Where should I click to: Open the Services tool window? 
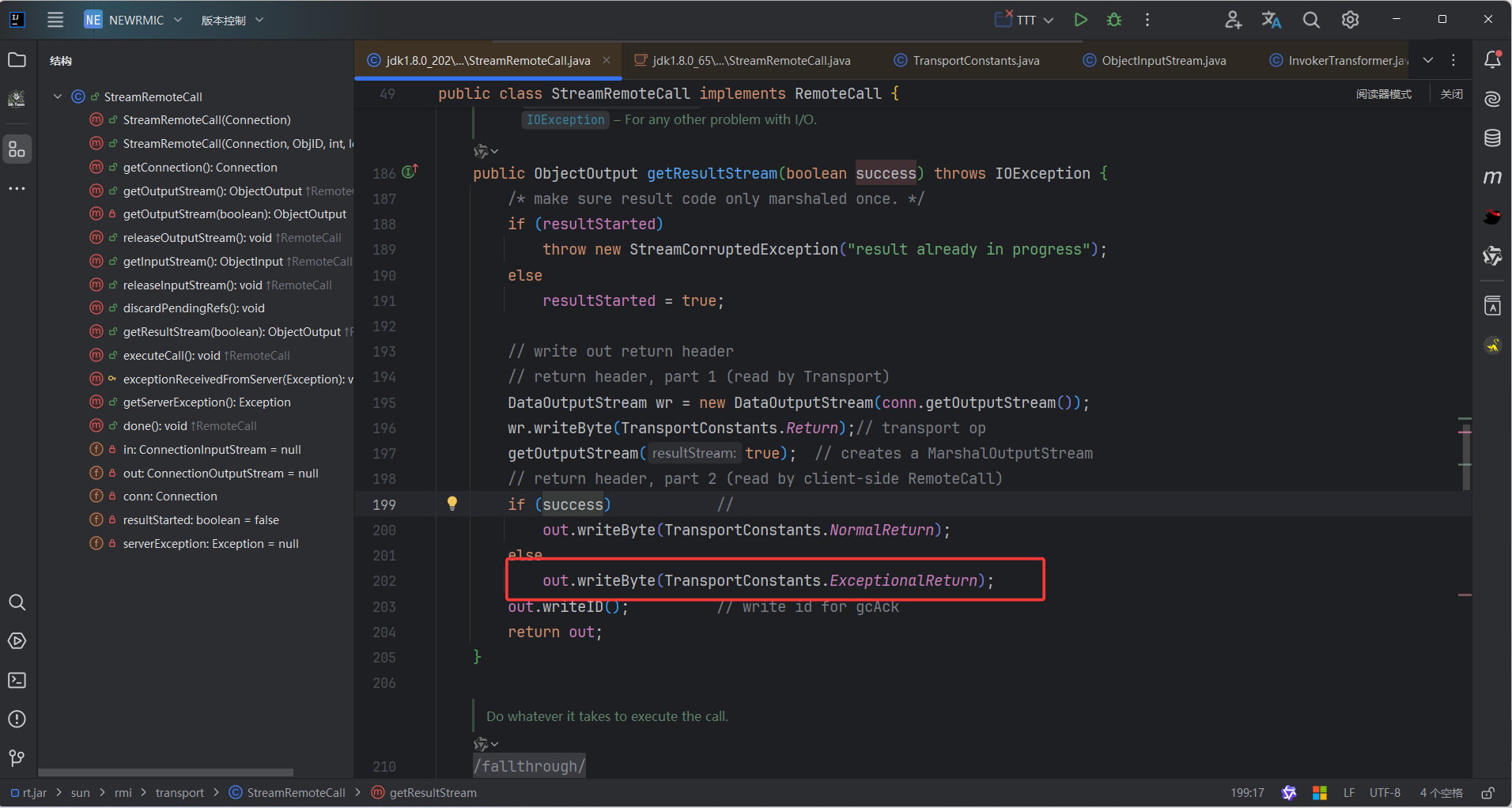point(17,641)
